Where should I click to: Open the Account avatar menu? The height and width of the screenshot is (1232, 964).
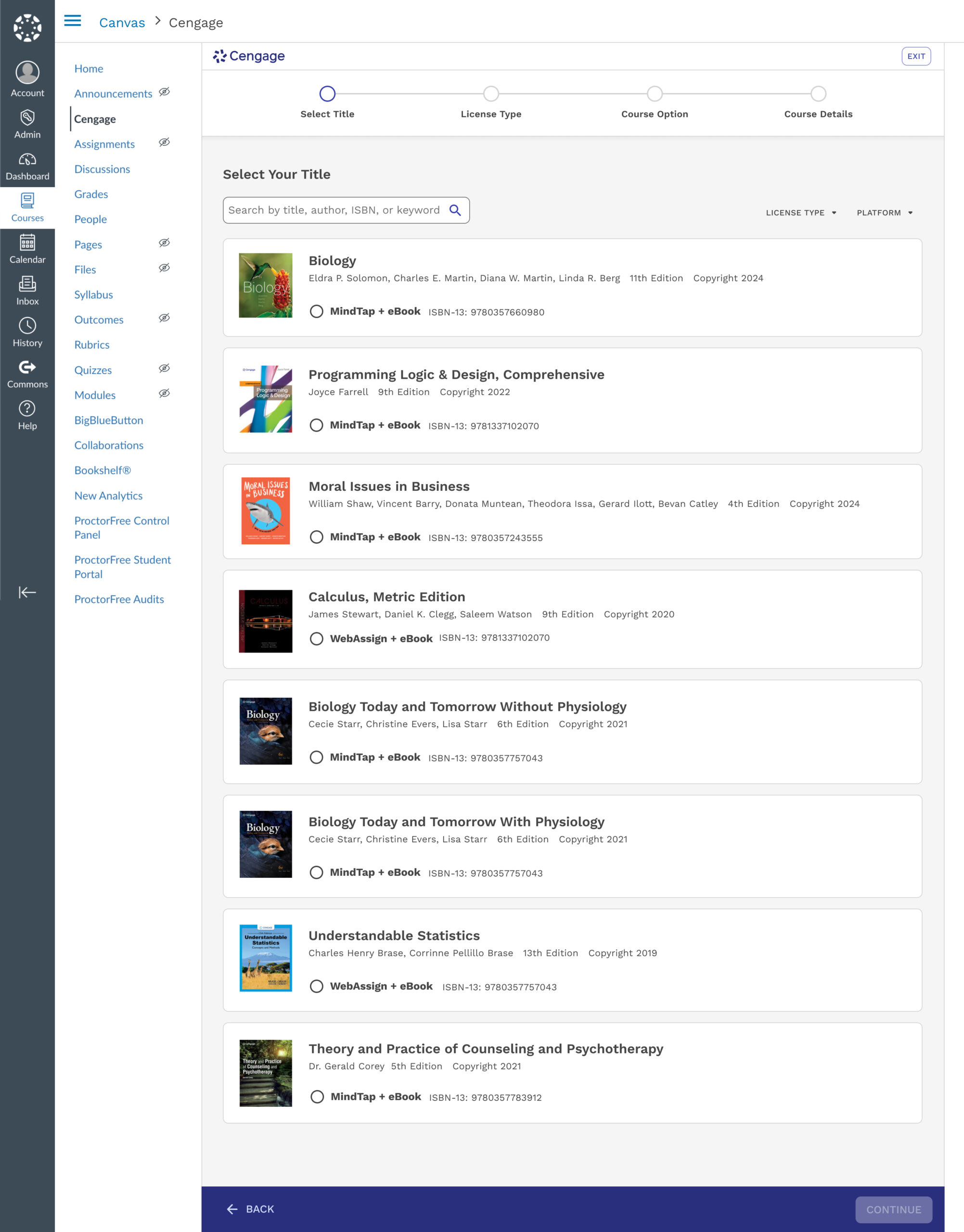point(27,73)
